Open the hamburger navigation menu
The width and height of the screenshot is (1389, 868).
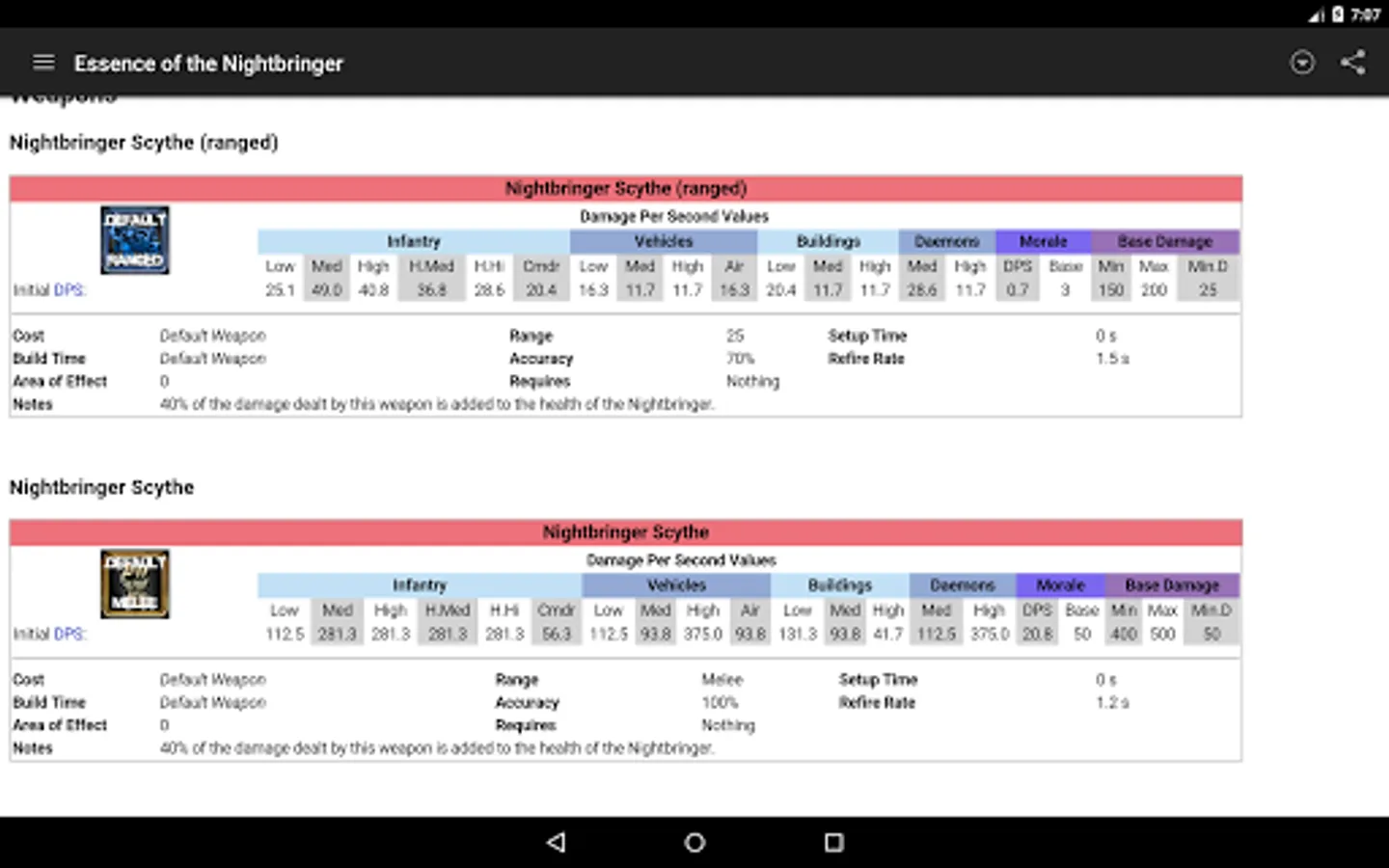coord(43,63)
